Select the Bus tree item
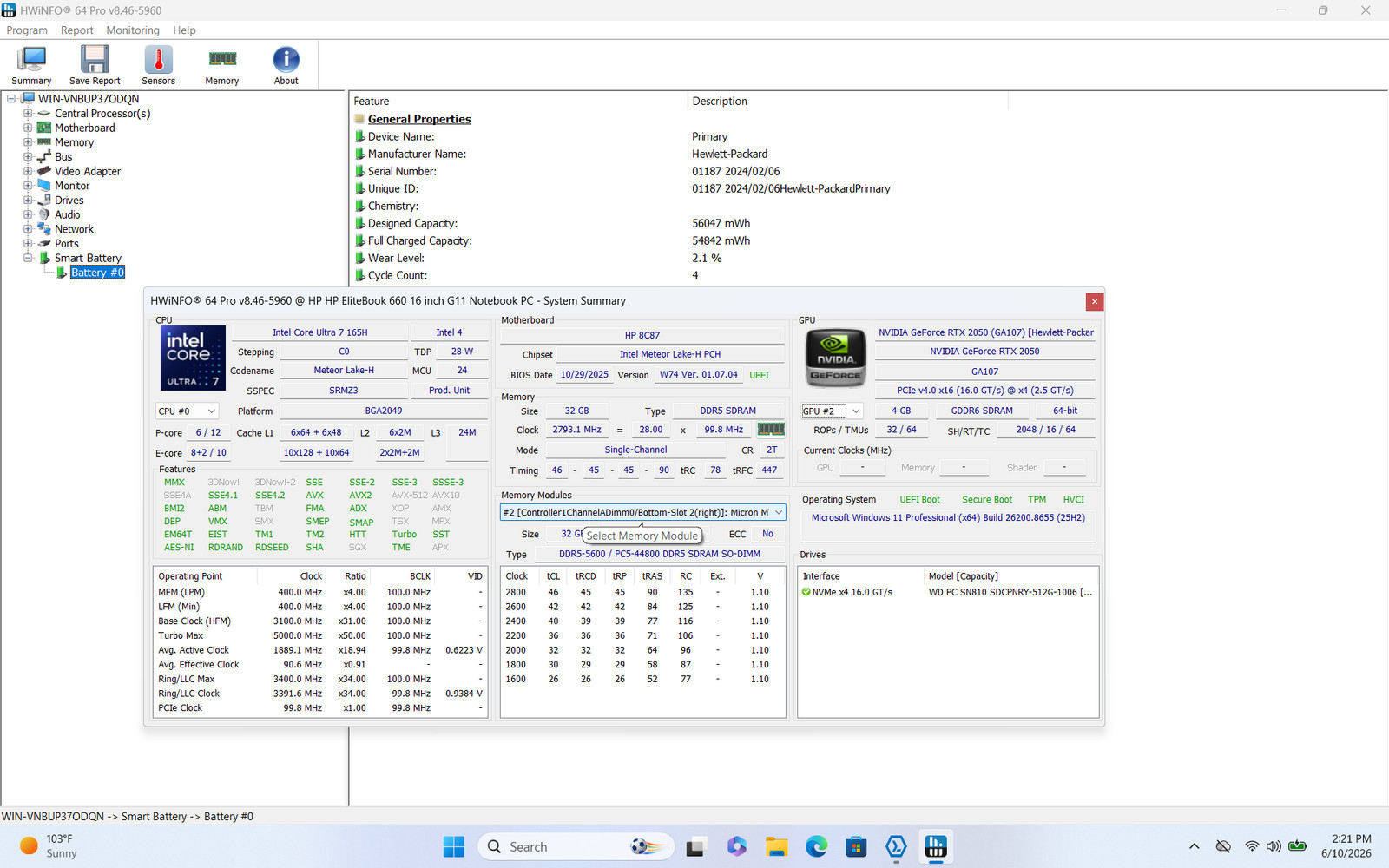 point(63,157)
